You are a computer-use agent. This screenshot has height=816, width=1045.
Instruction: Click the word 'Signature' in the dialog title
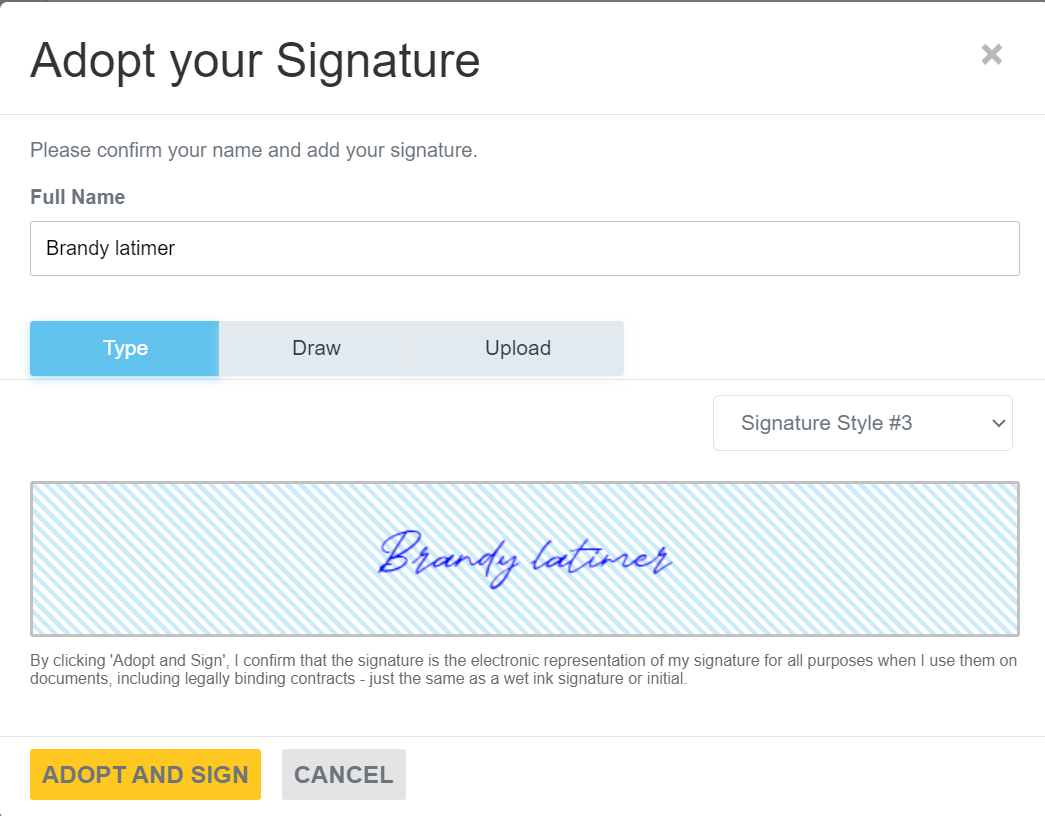[x=378, y=62]
